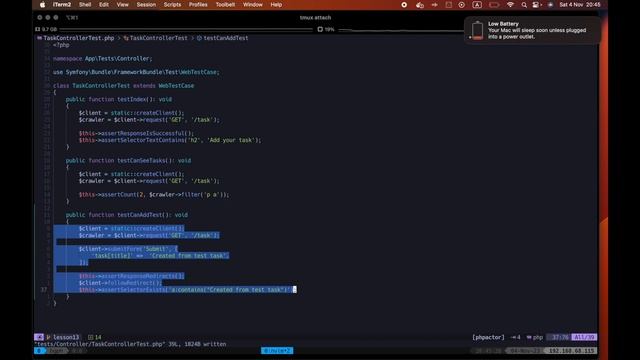Open the battery status menu

click(x=494, y=5)
